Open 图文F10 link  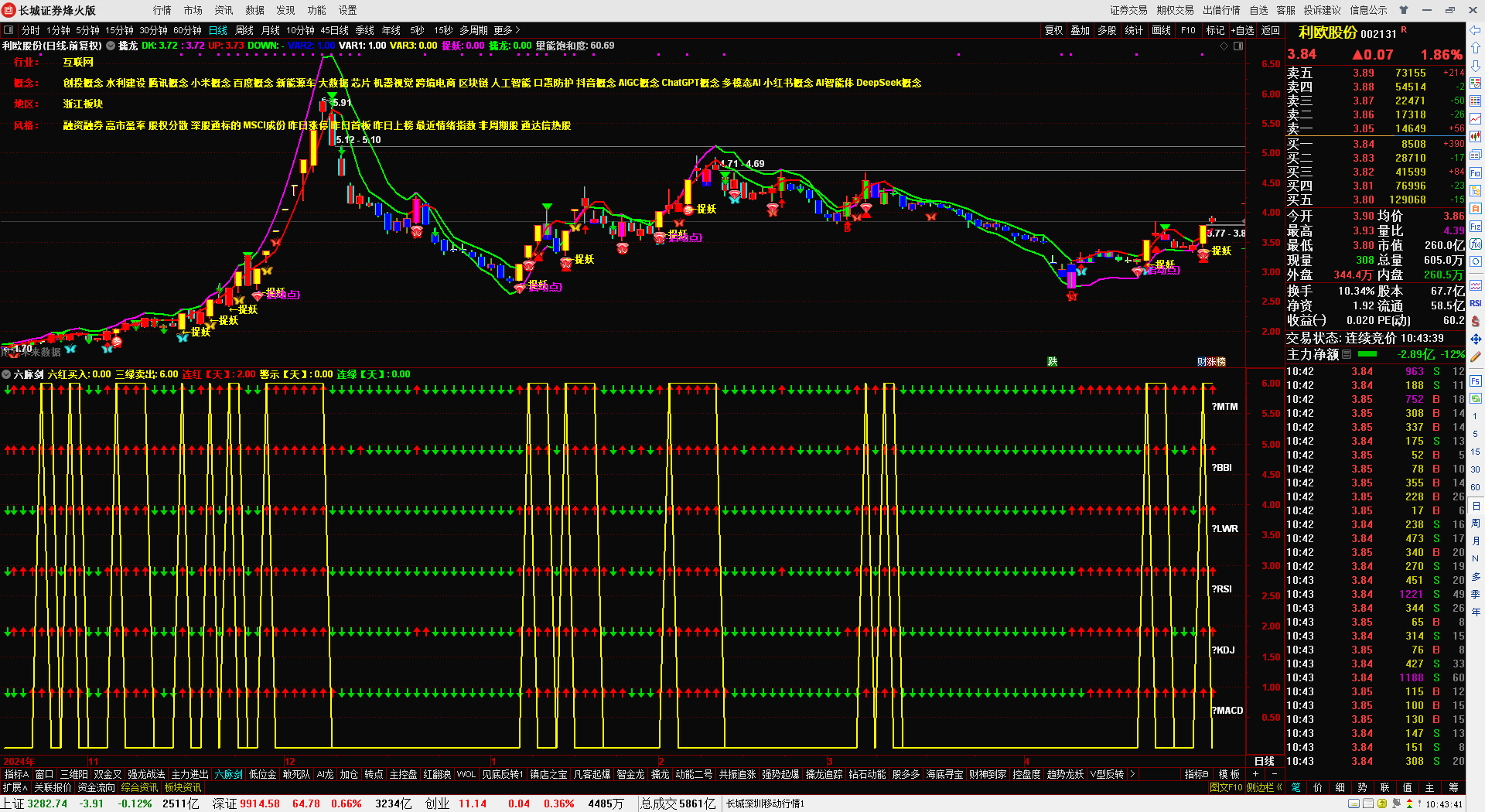tap(1226, 787)
